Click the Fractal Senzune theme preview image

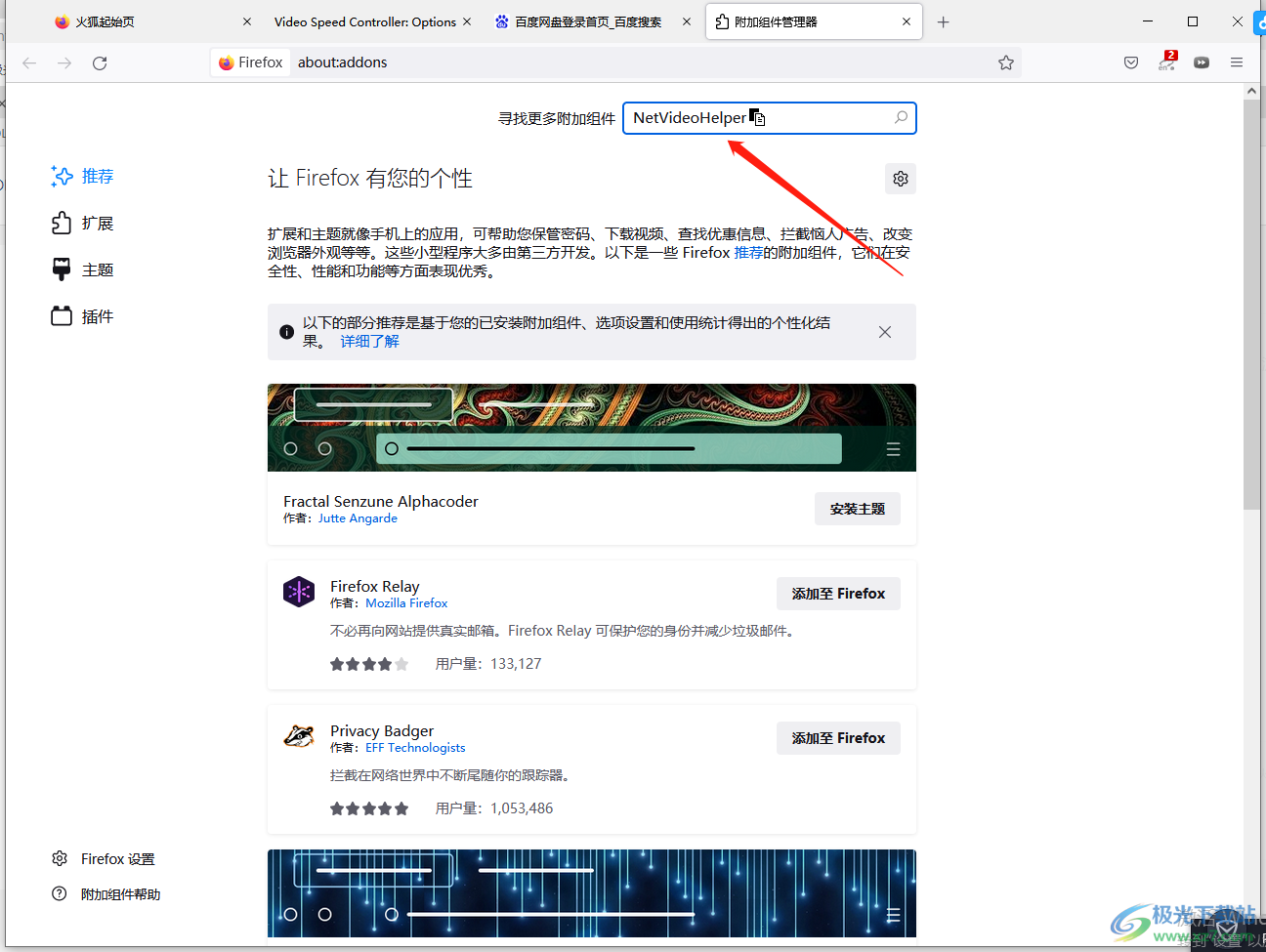592,428
